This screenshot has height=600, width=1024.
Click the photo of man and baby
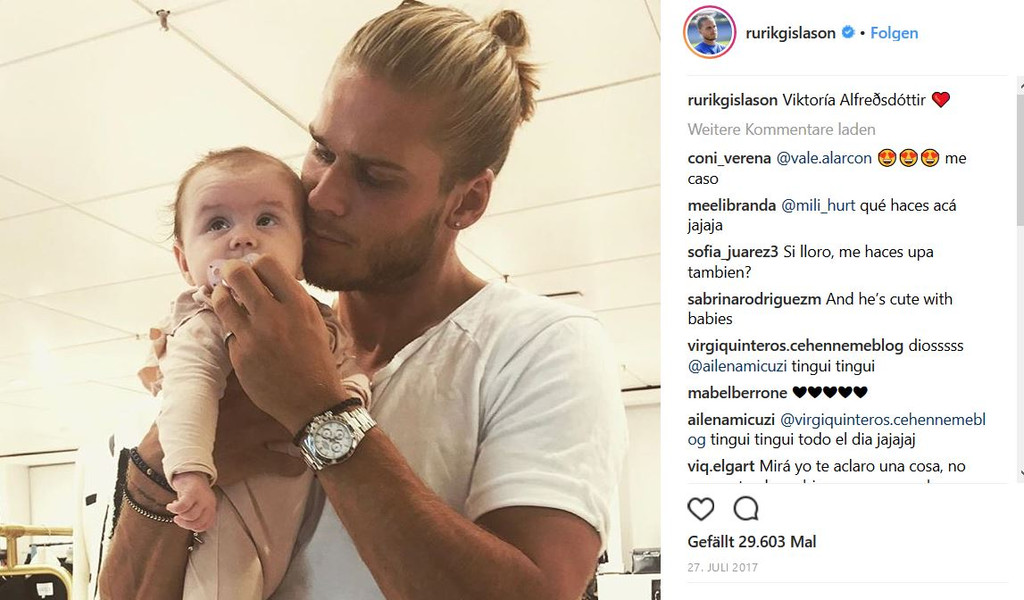click(x=330, y=300)
